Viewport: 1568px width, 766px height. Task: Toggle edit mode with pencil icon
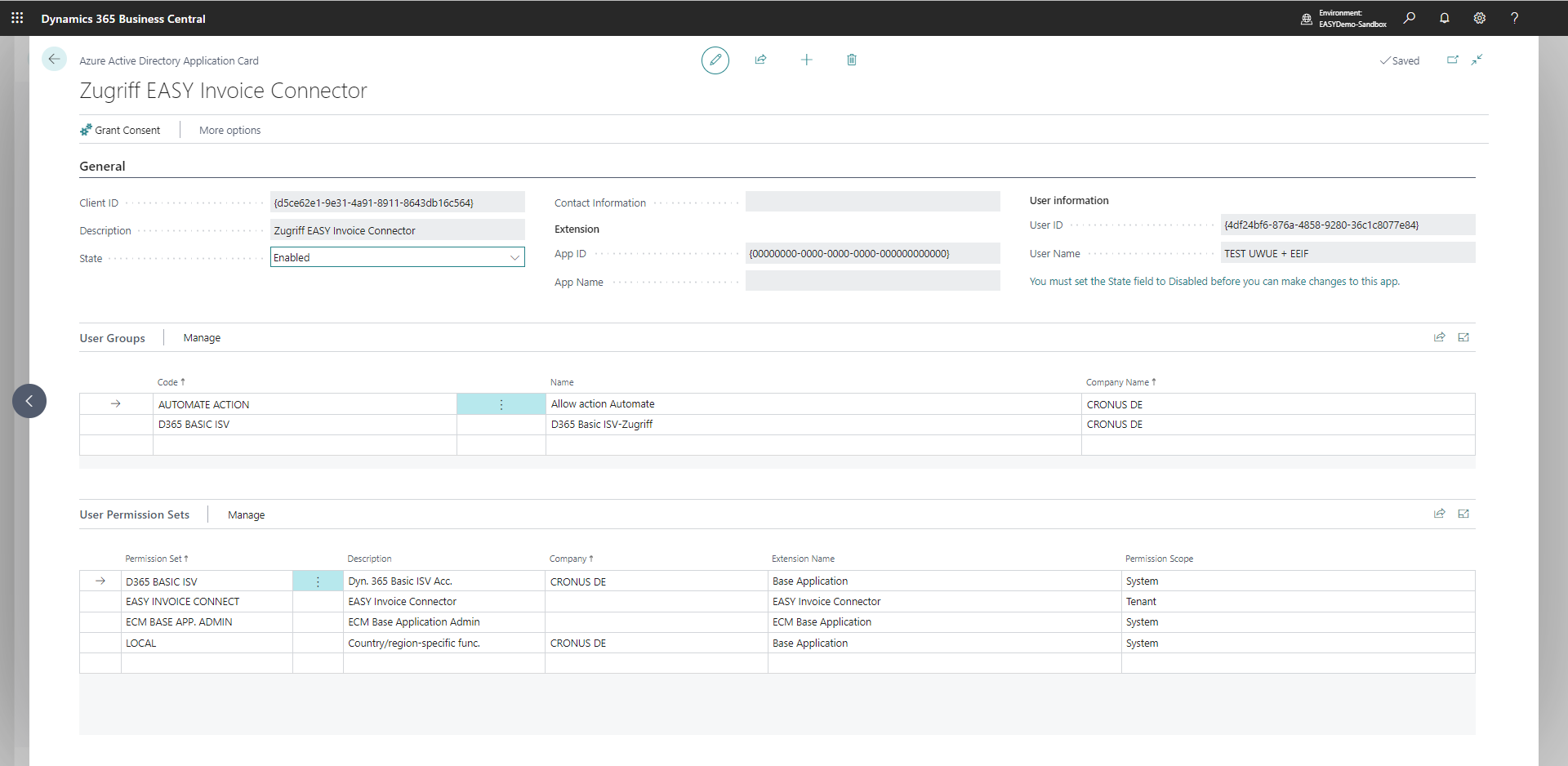coord(715,60)
